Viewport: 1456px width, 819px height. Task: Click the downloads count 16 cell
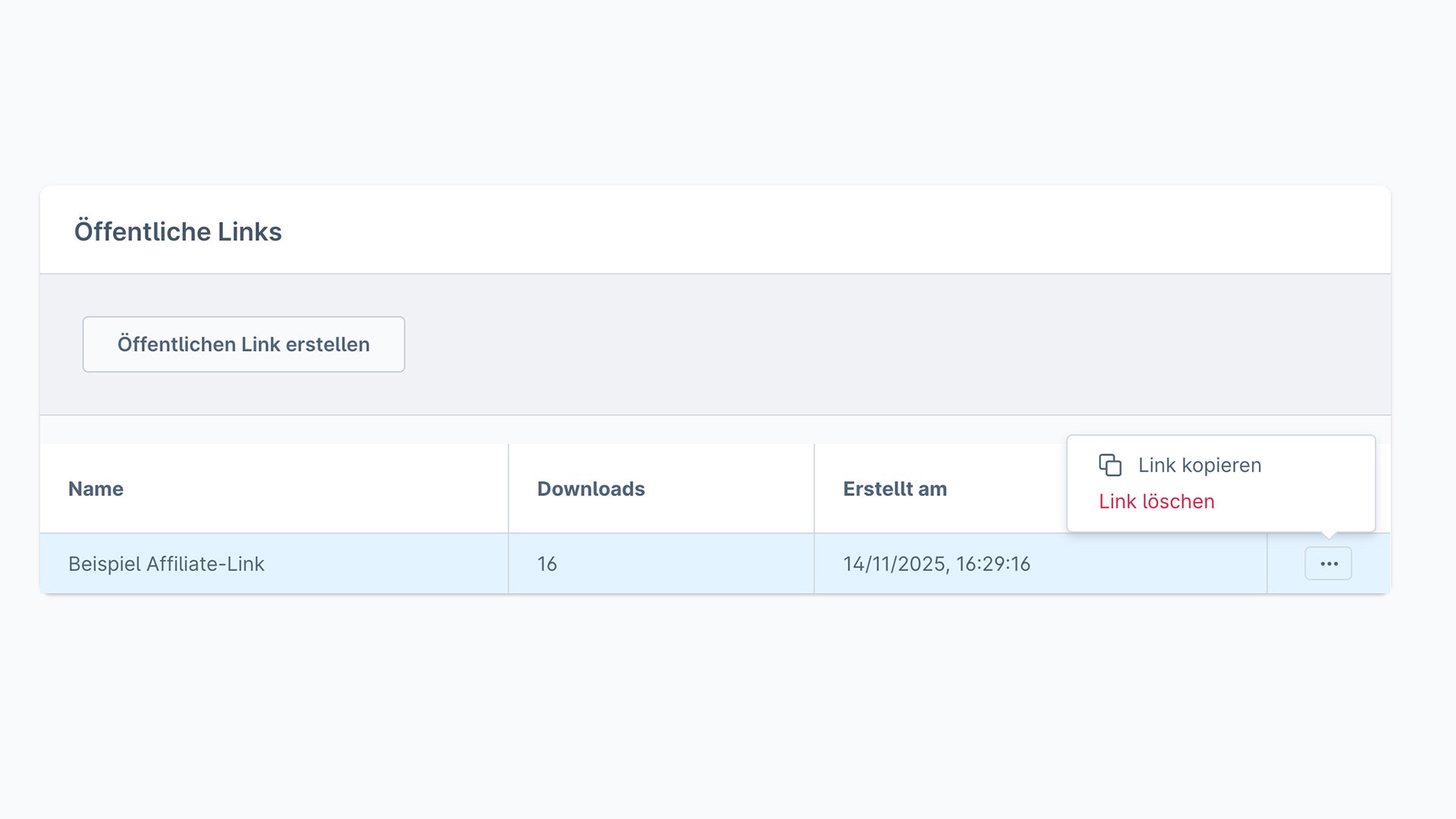pyautogui.click(x=547, y=564)
